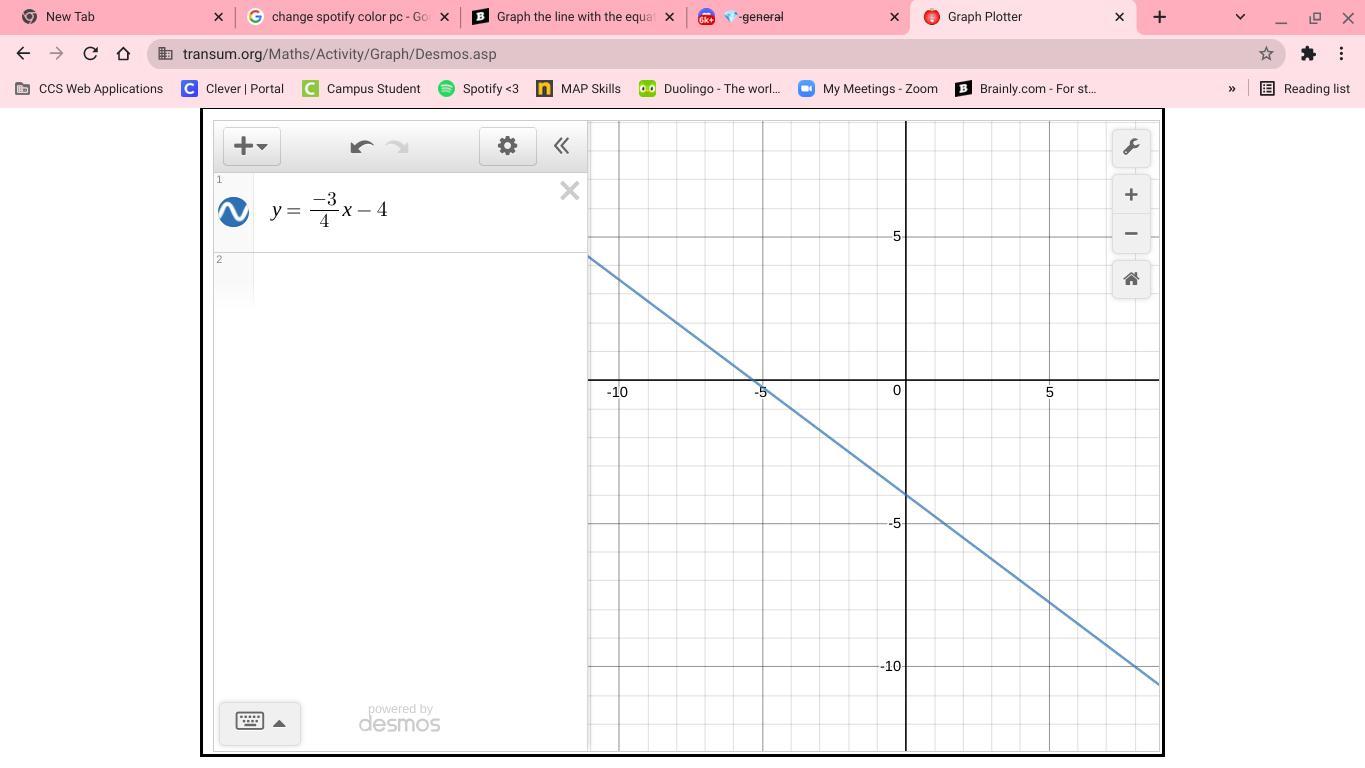Close the Brainly Graph the line tab
The height and width of the screenshot is (768, 1365).
pyautogui.click(x=670, y=17)
